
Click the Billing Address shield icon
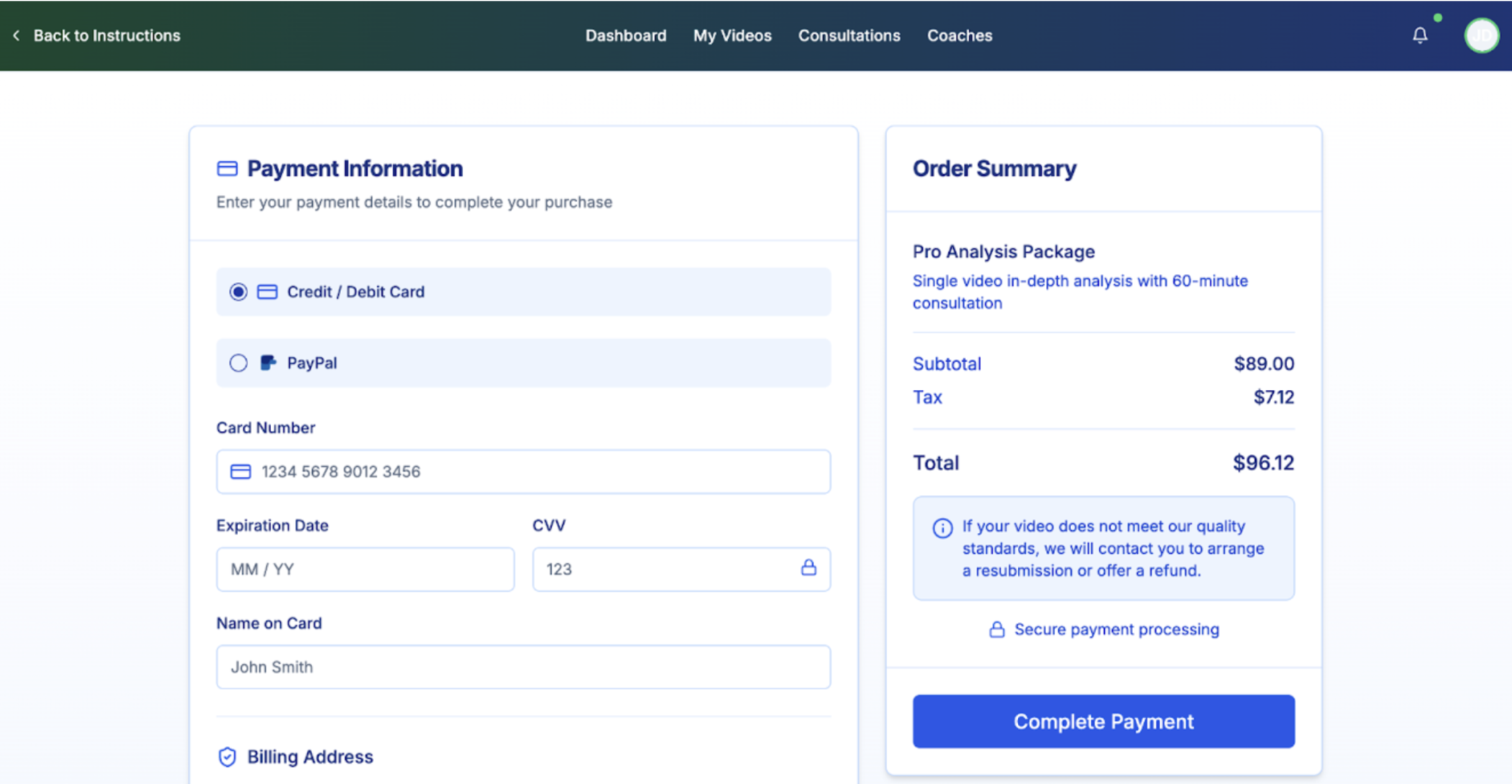227,757
